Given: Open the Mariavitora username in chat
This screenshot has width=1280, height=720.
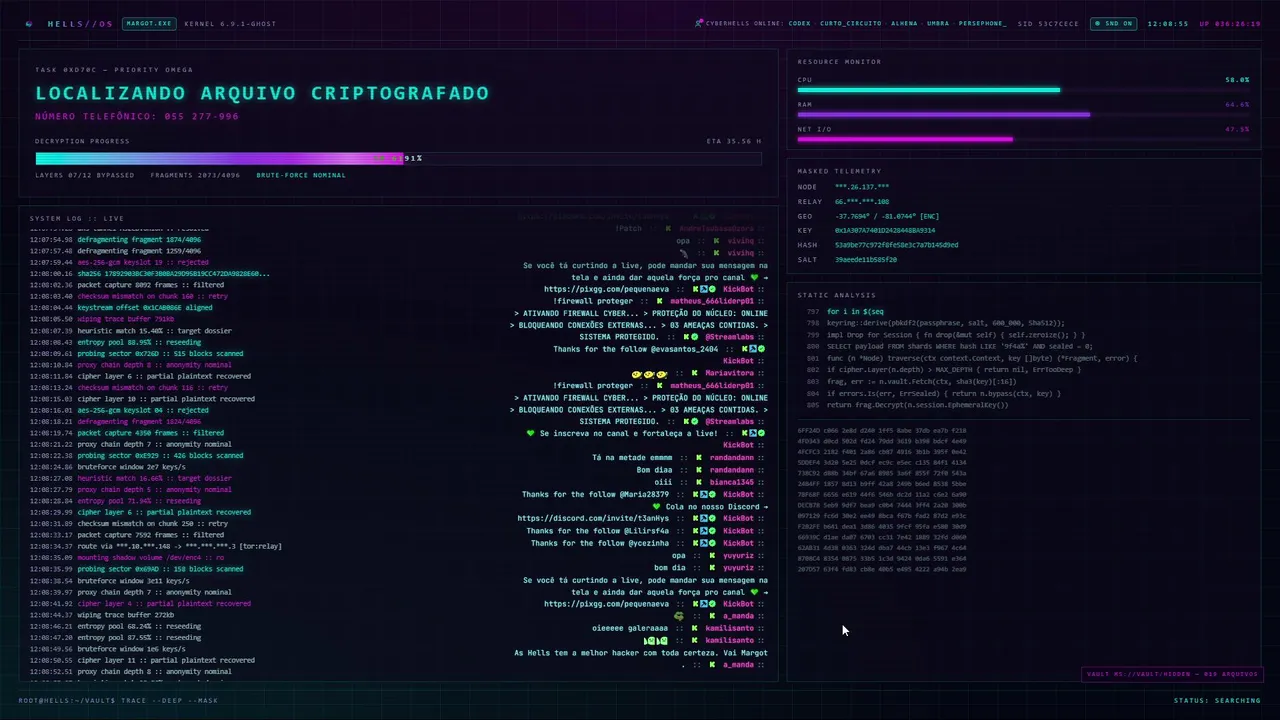Looking at the screenshot, I should tap(729, 373).
